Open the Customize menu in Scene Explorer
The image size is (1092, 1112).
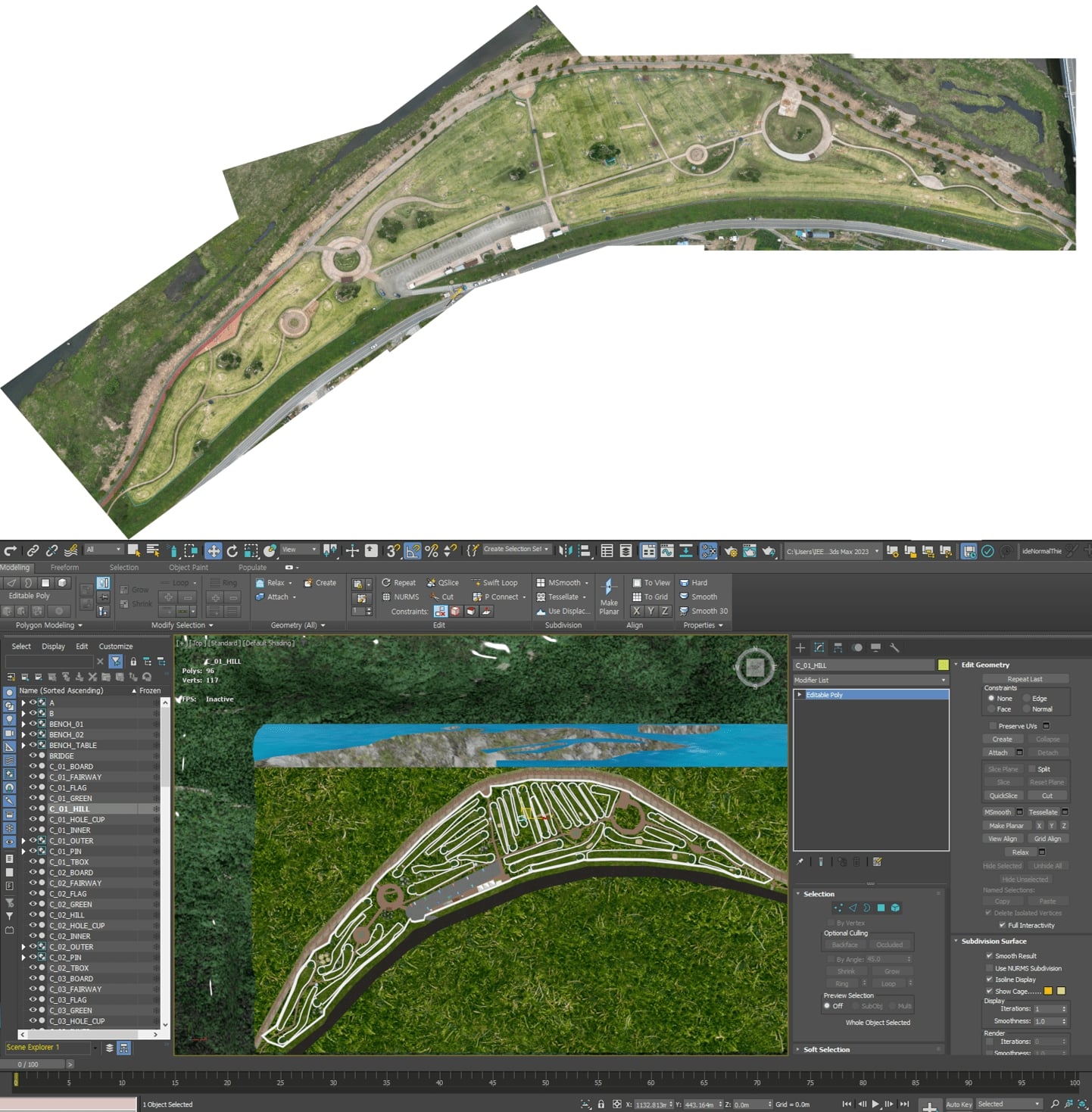click(115, 646)
